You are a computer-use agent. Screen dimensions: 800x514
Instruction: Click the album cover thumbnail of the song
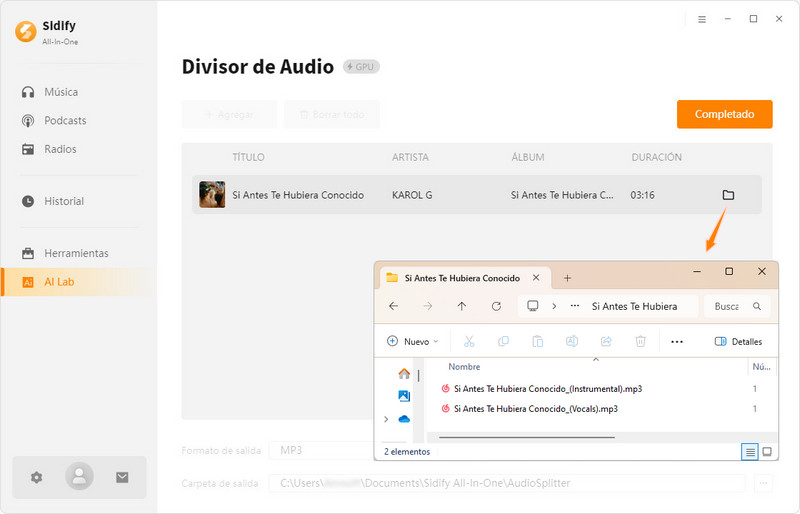[x=212, y=194]
